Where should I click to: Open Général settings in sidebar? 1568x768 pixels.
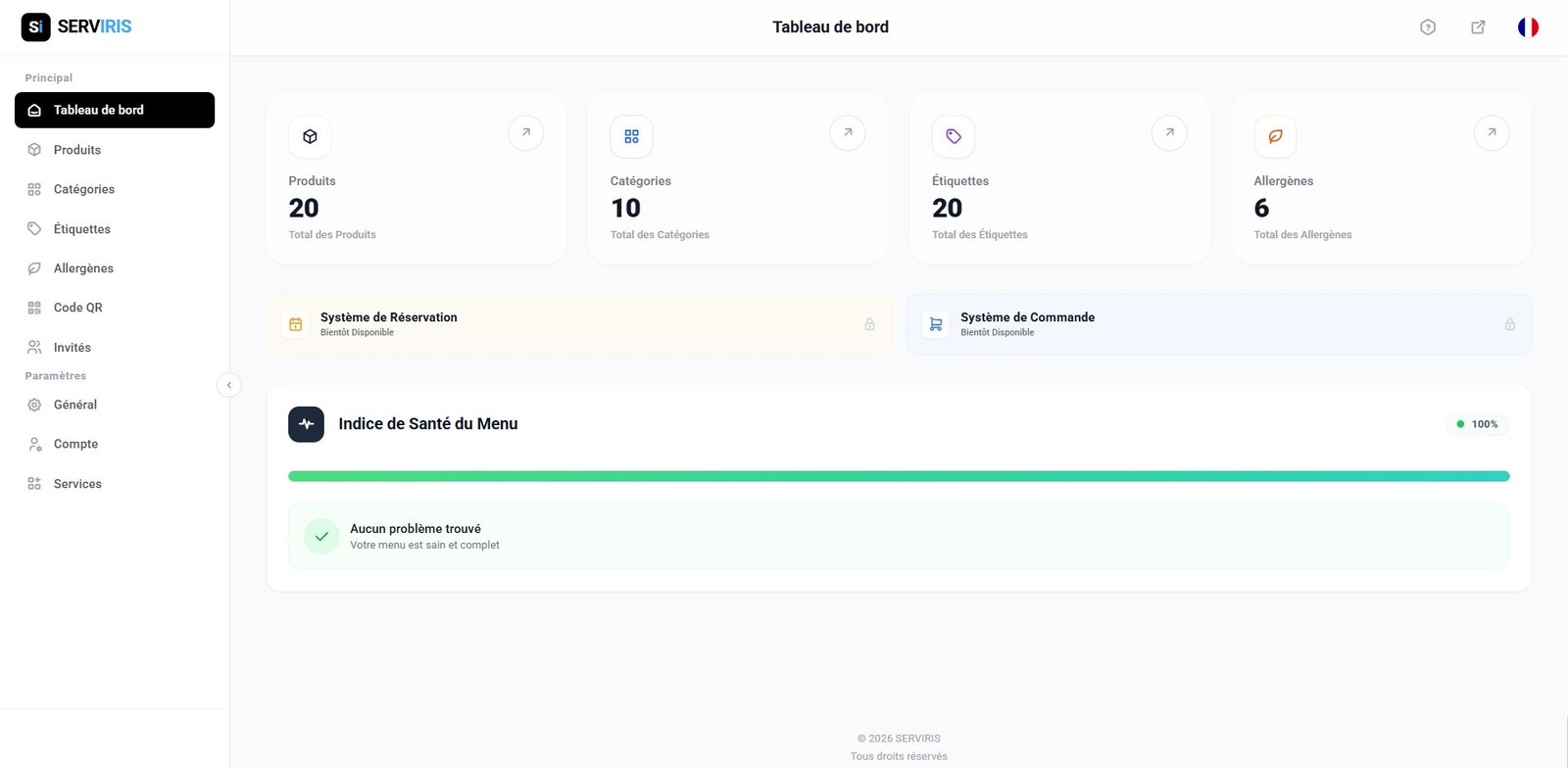74,405
